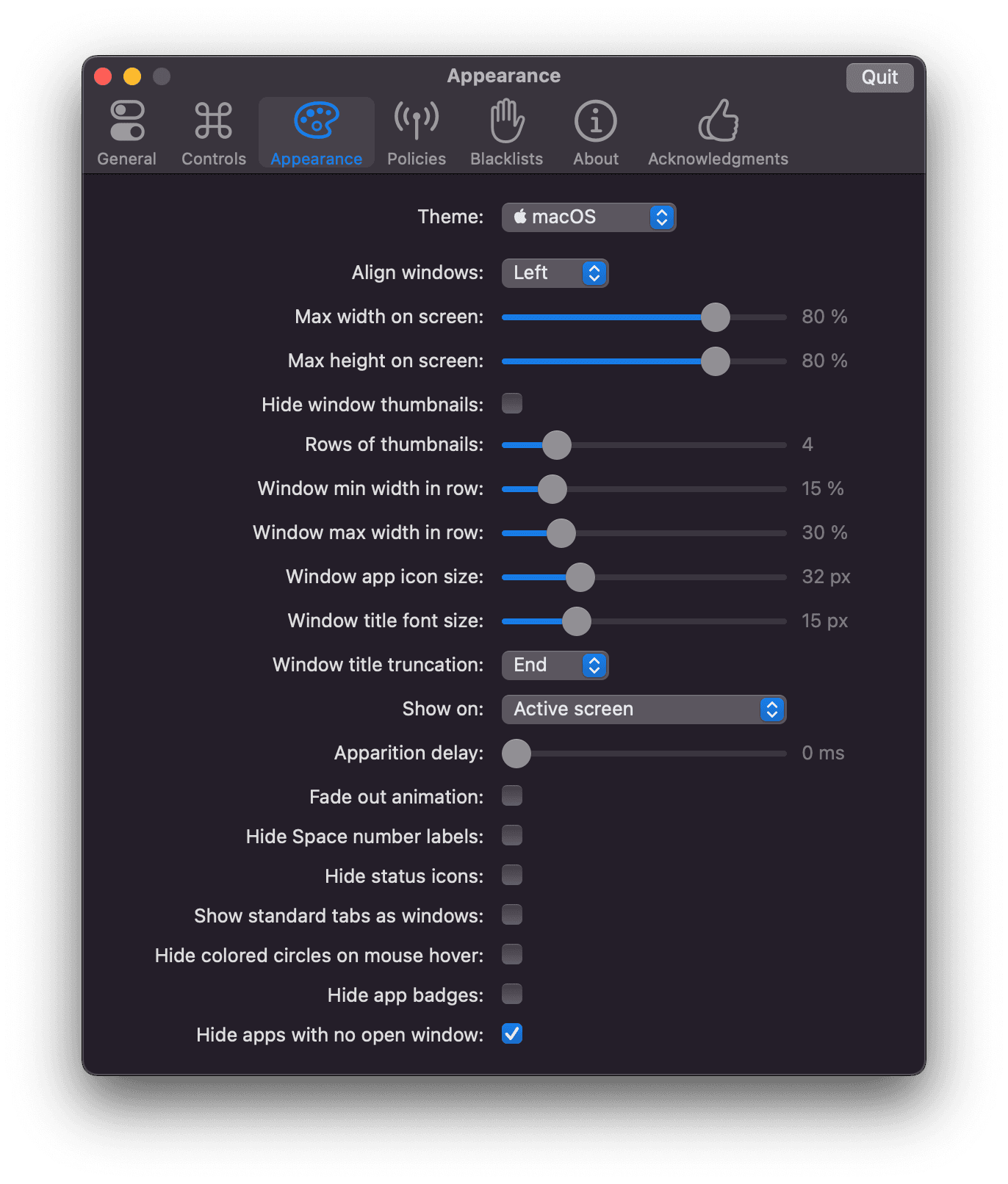The height and width of the screenshot is (1184, 1008).
Task: Click the Quit button
Action: 879,77
